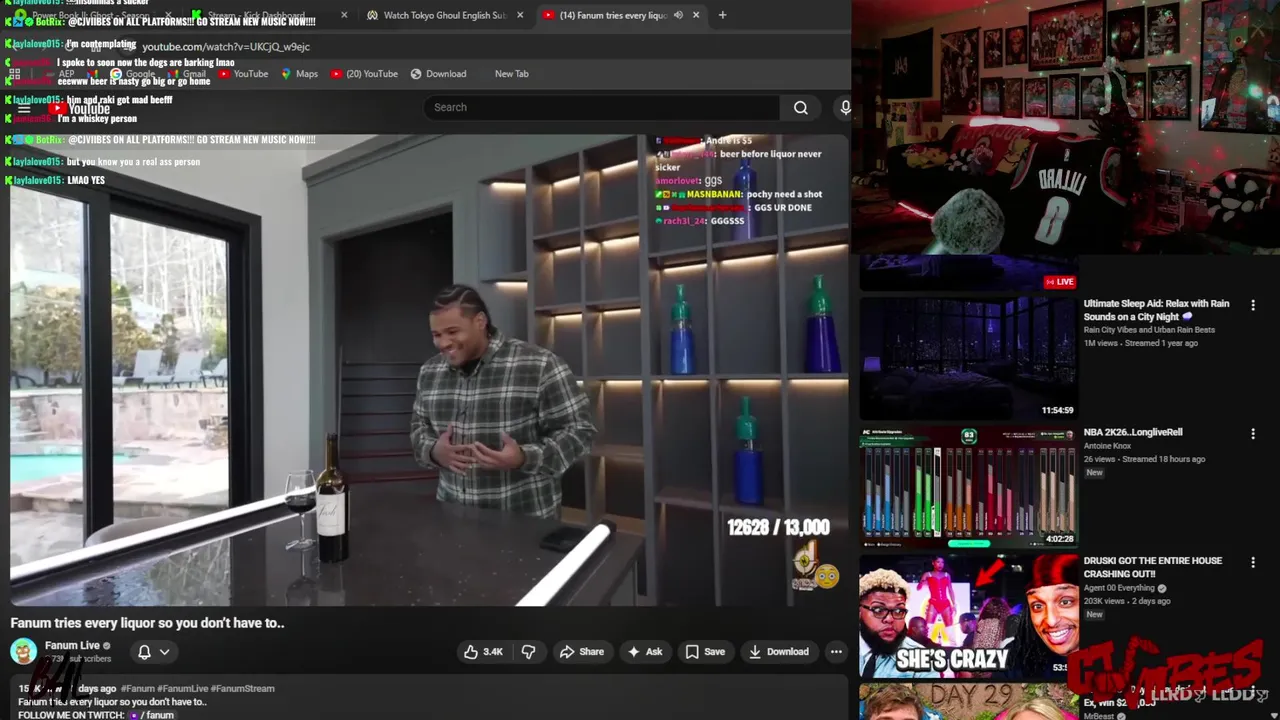This screenshot has height=720, width=1280.
Task: Close the Fanum YouTube tab
Action: click(x=696, y=15)
